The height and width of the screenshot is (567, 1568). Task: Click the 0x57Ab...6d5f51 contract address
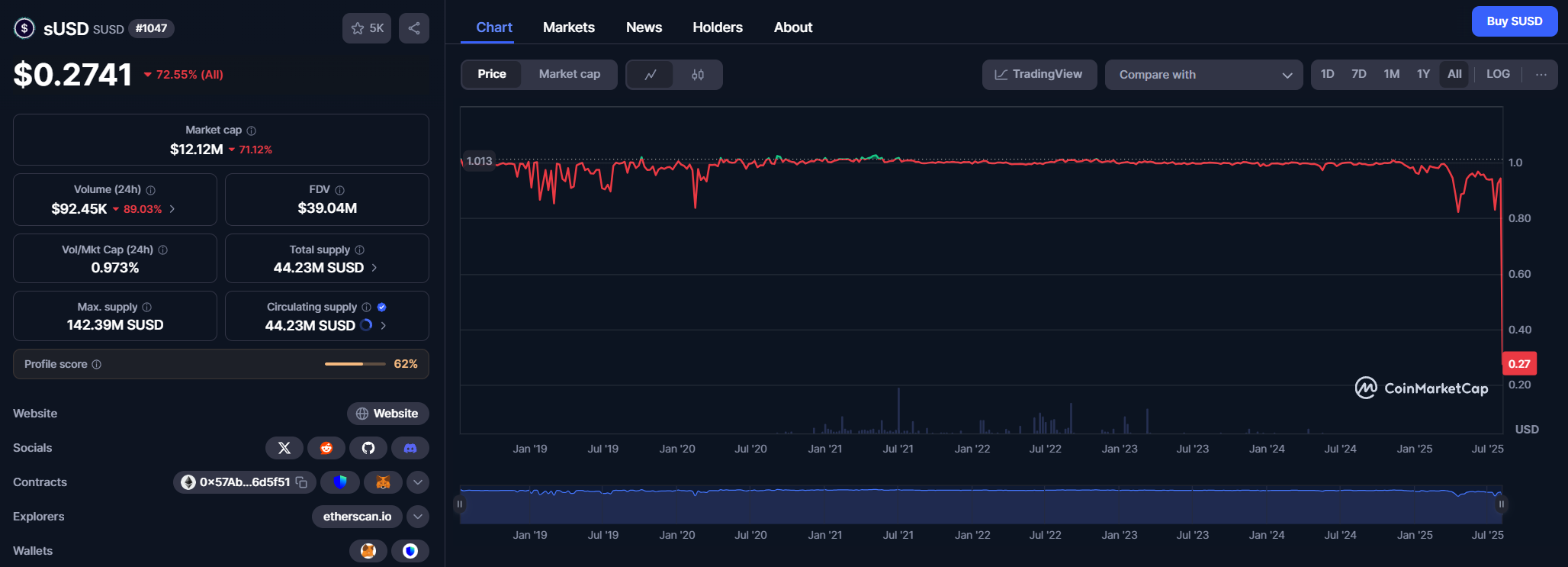245,482
